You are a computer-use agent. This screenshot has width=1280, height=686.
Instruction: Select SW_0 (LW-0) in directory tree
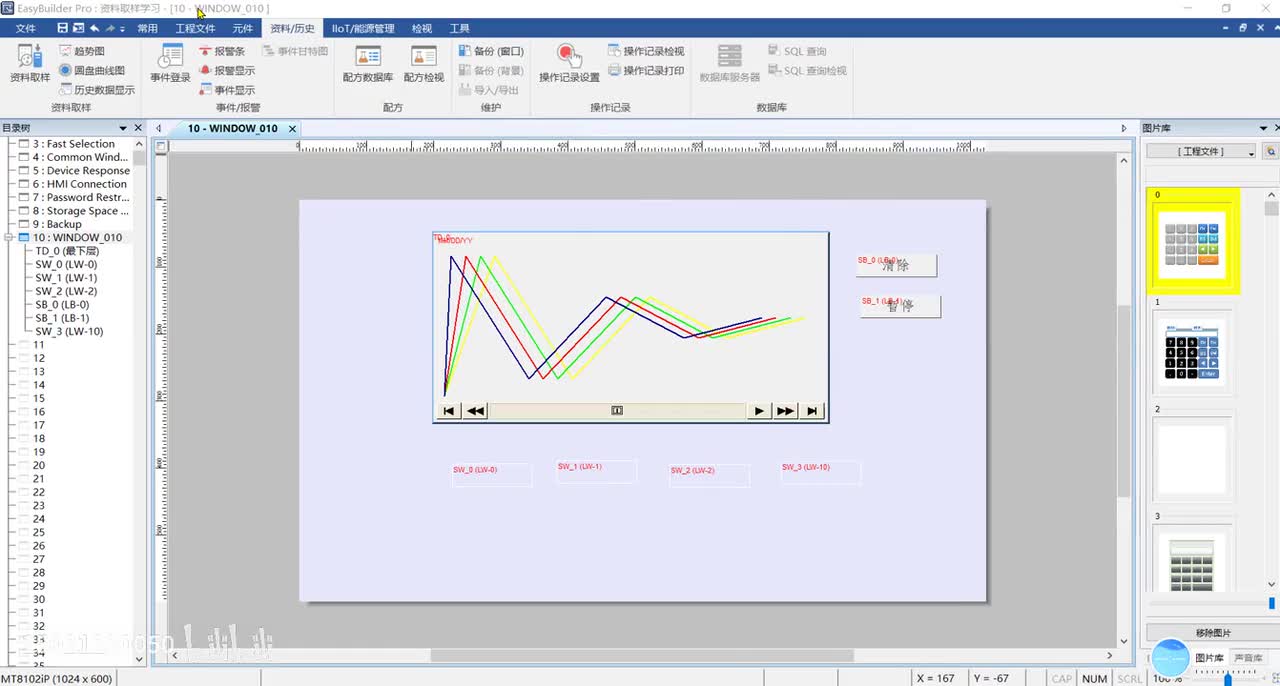[66, 265]
